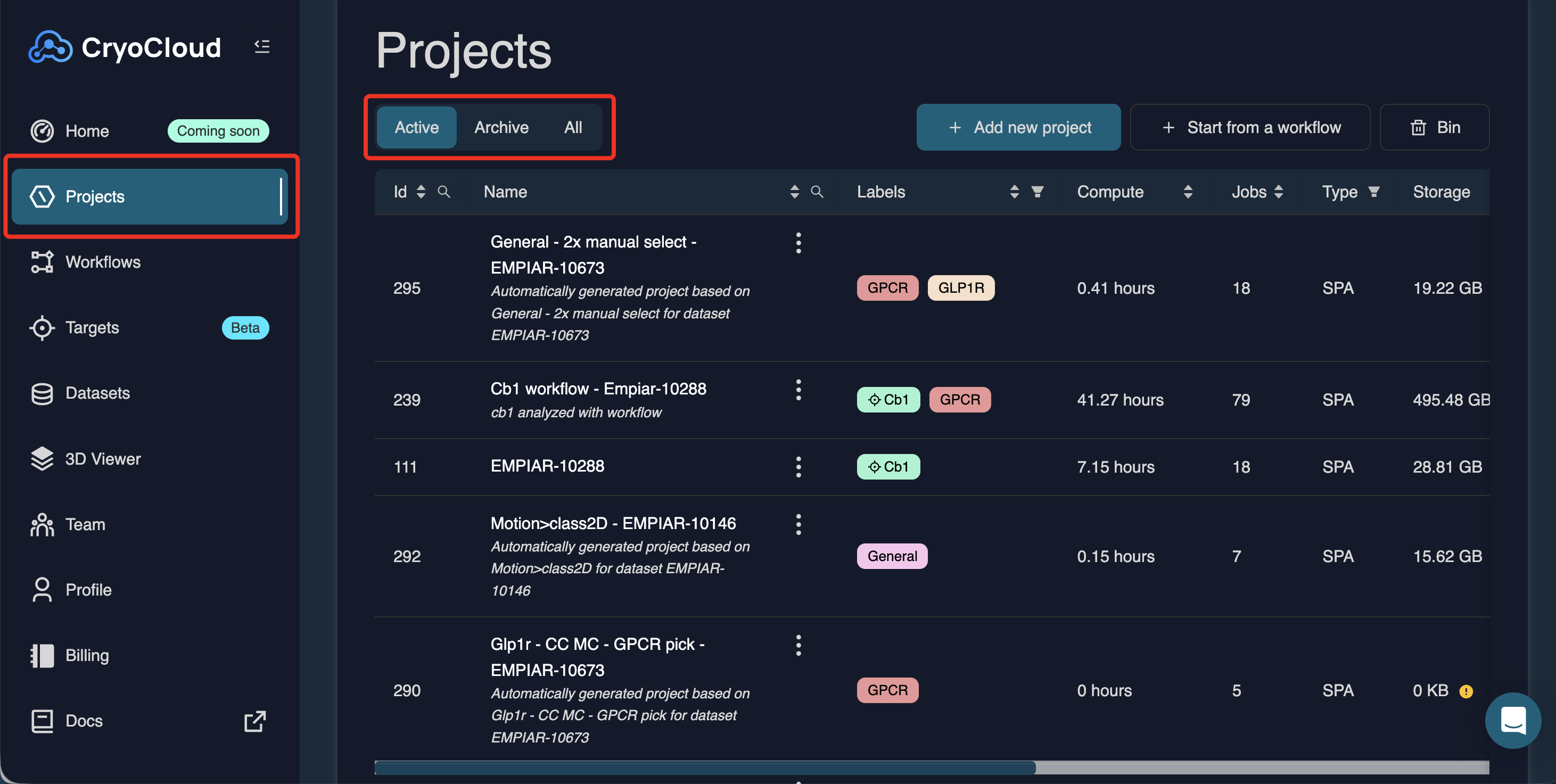Image resolution: width=1556 pixels, height=784 pixels.
Task: Select the Active projects filter
Action: (x=416, y=127)
